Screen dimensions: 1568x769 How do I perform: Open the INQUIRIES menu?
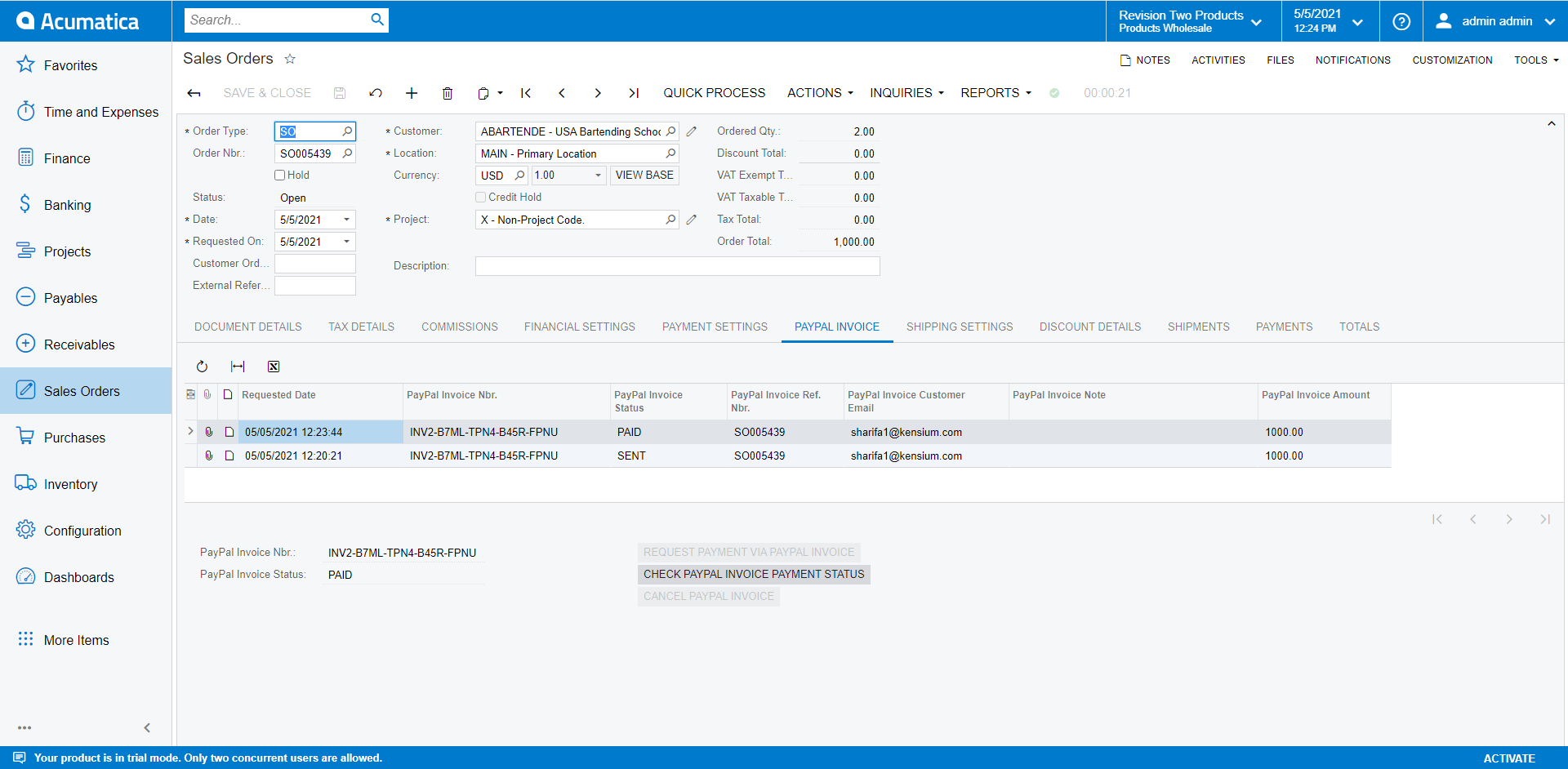point(906,93)
